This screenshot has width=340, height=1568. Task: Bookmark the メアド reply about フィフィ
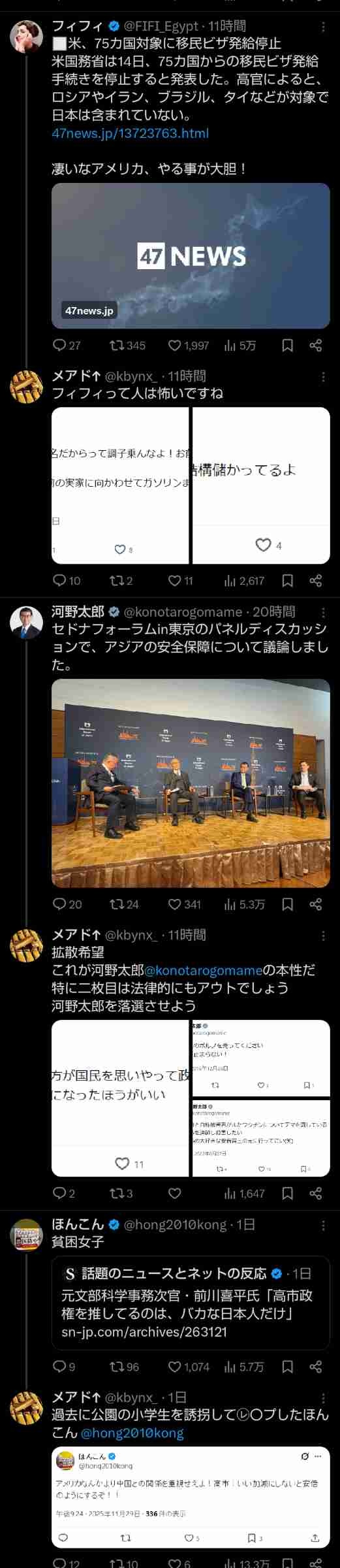tap(287, 580)
